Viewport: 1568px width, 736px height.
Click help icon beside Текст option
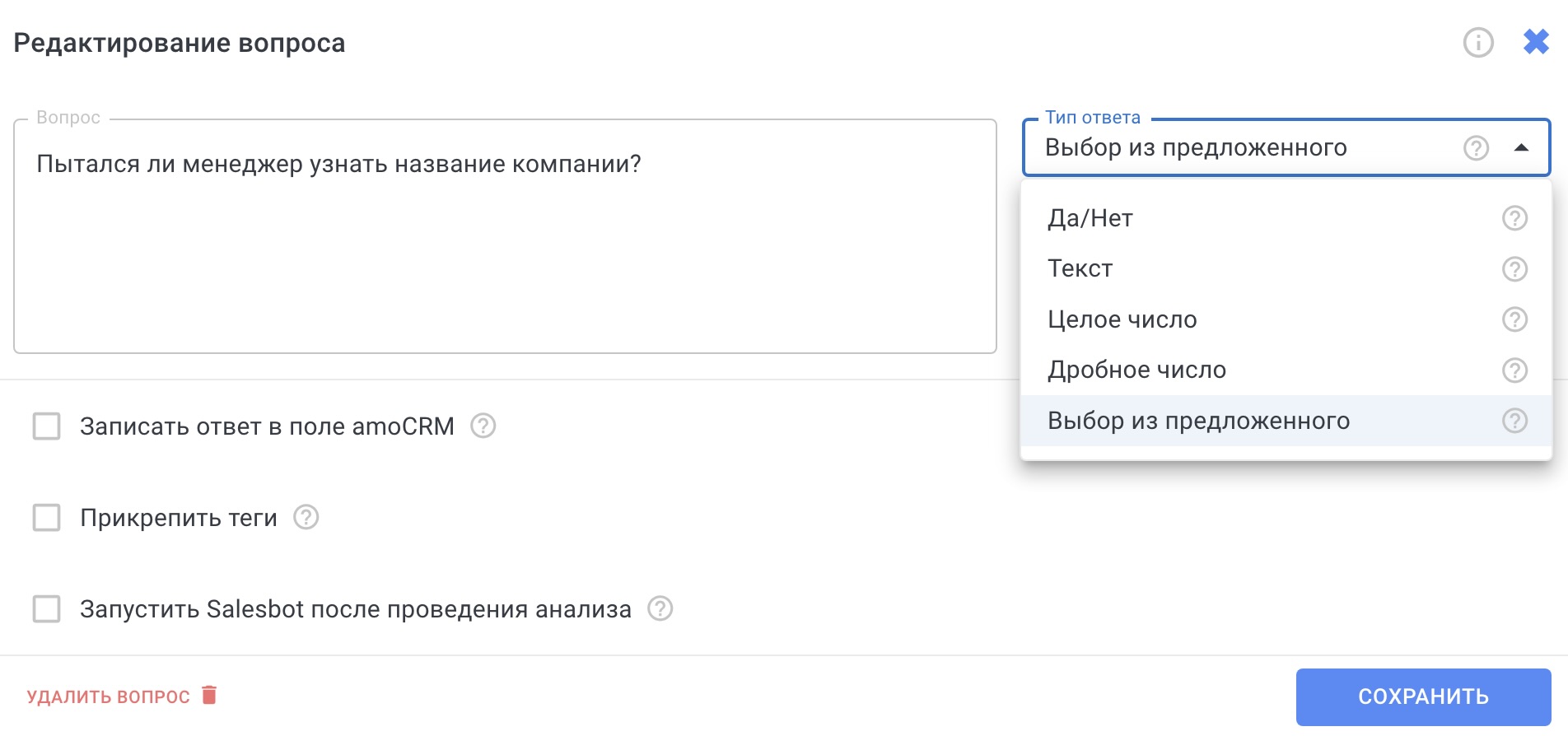[1514, 269]
